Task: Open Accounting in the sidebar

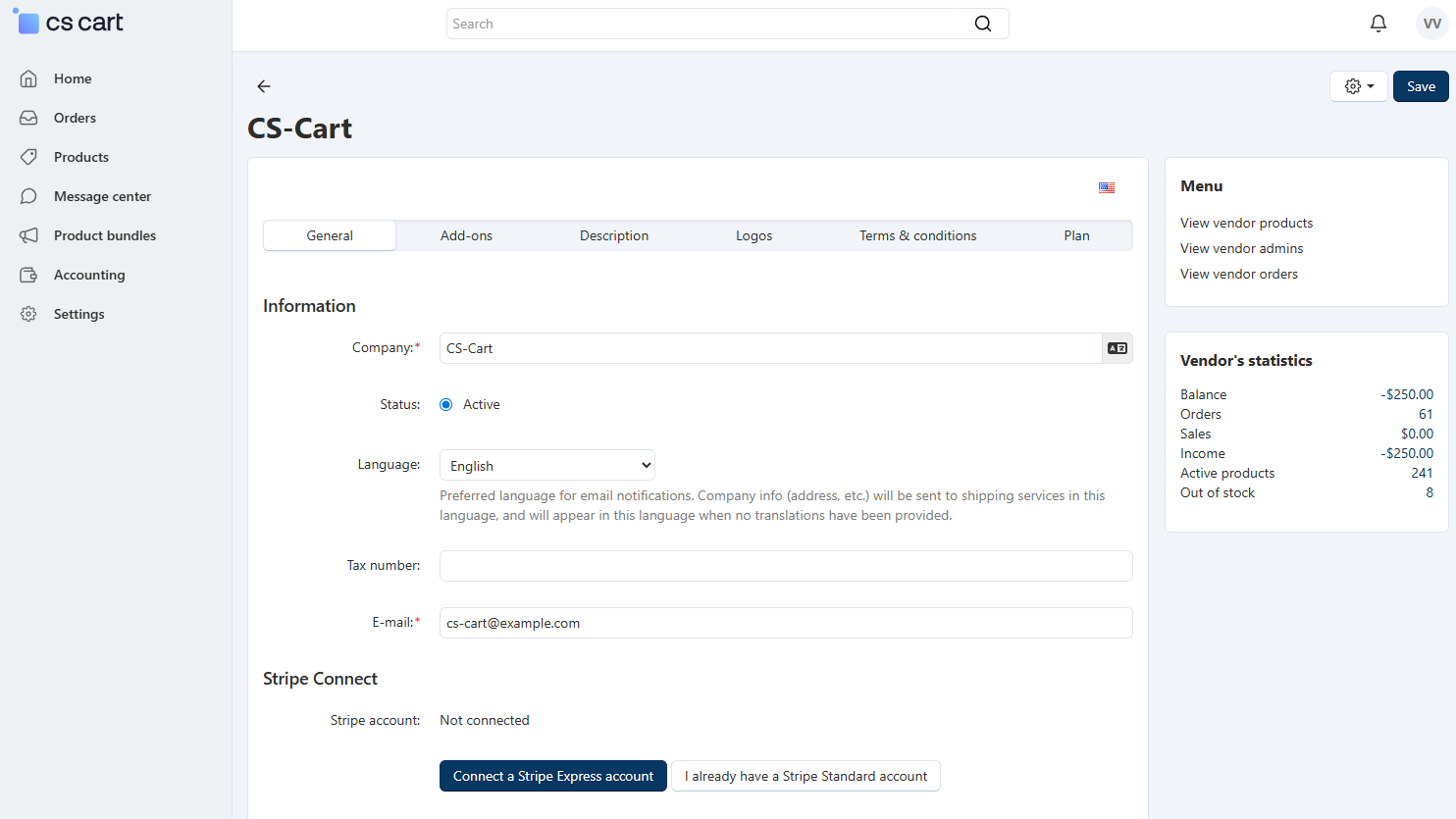Action: (x=89, y=275)
